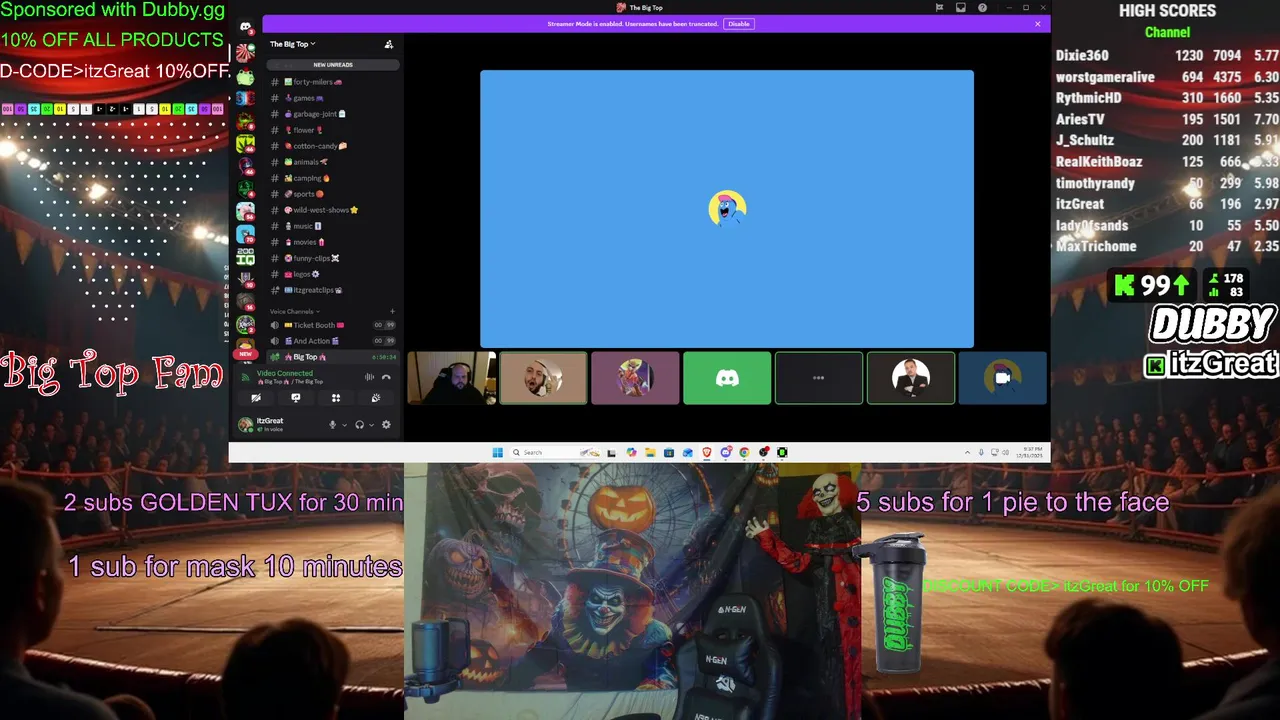Viewport: 1280px width, 720px height.
Task: Open the taskbar clock and date
Action: [1030, 452]
